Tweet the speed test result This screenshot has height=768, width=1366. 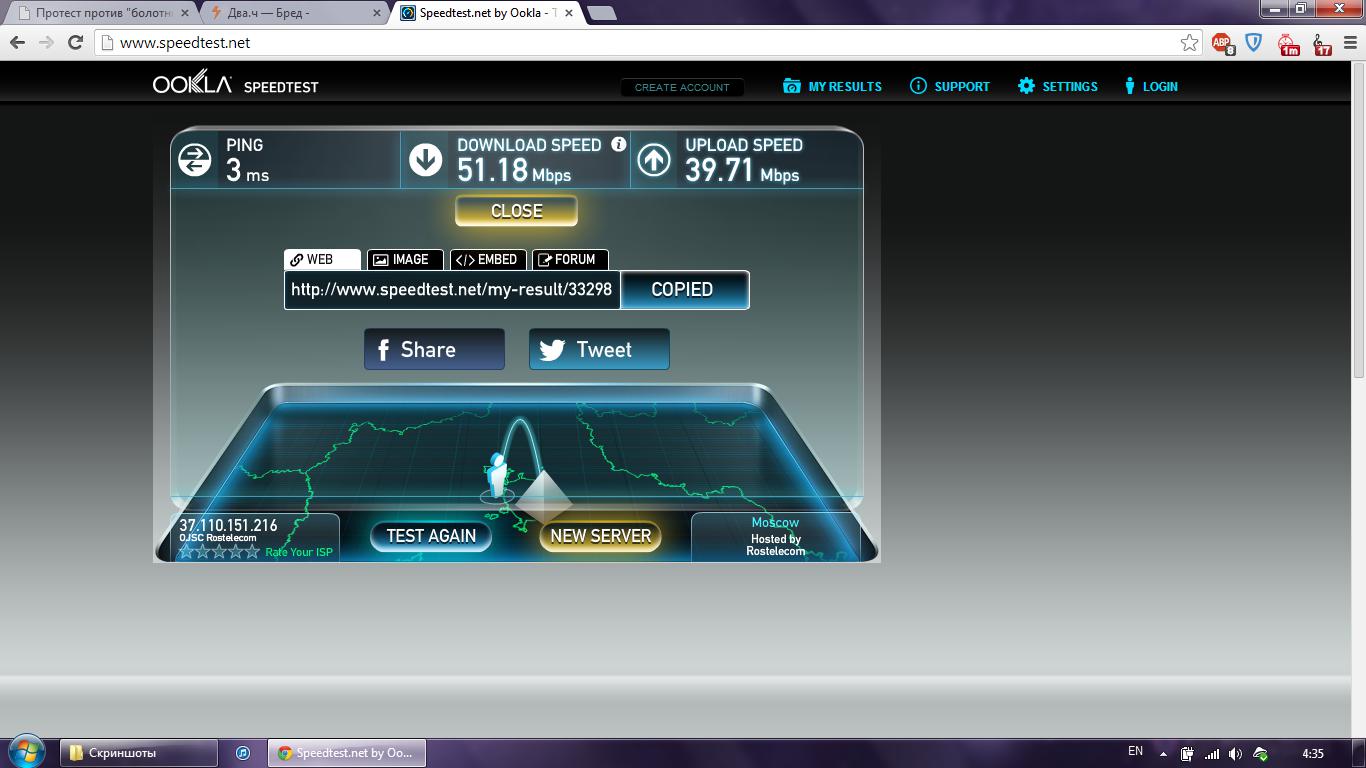(x=599, y=349)
